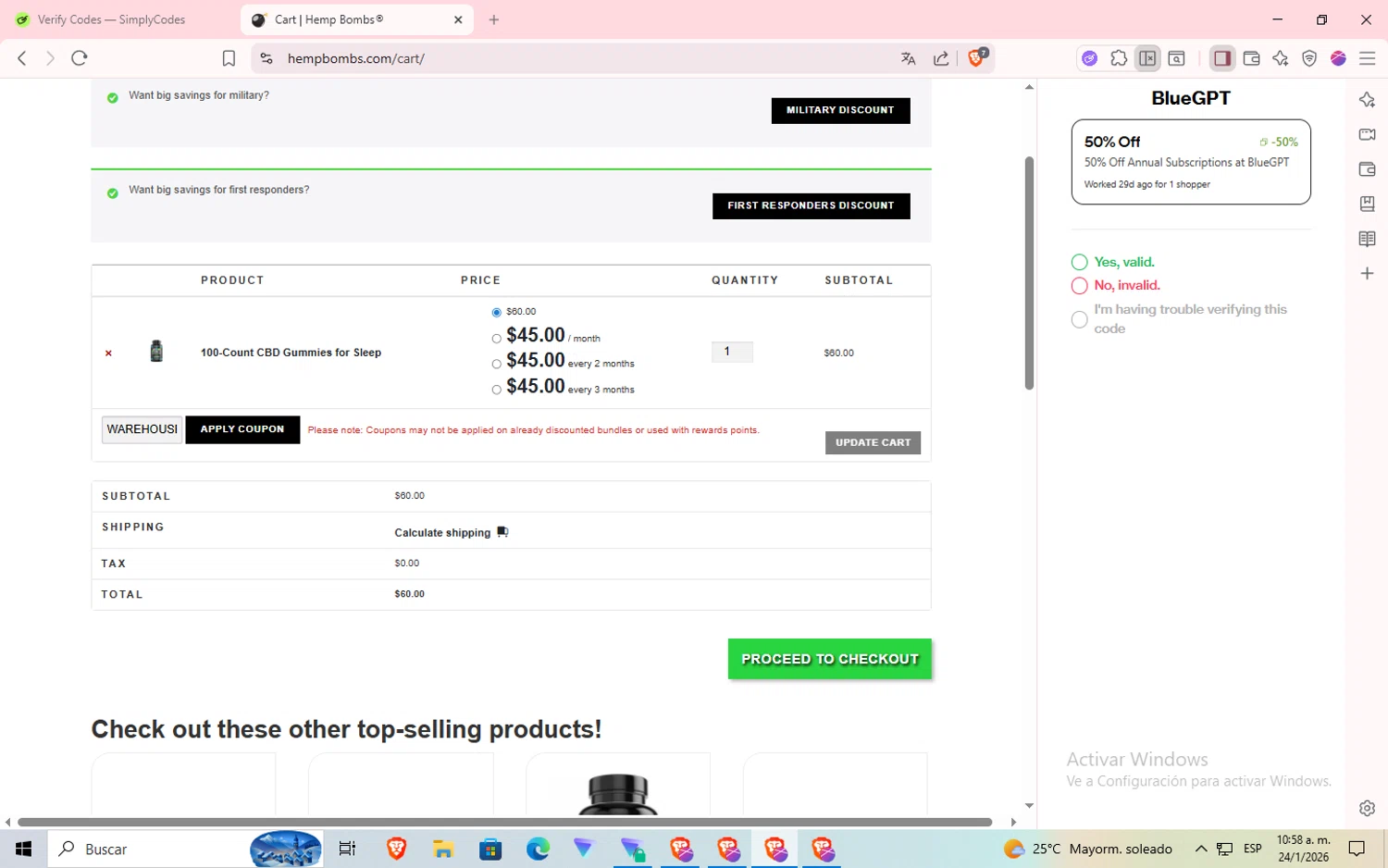Open Microsoft Edge from taskbar
The image size is (1388, 868).
point(538,849)
